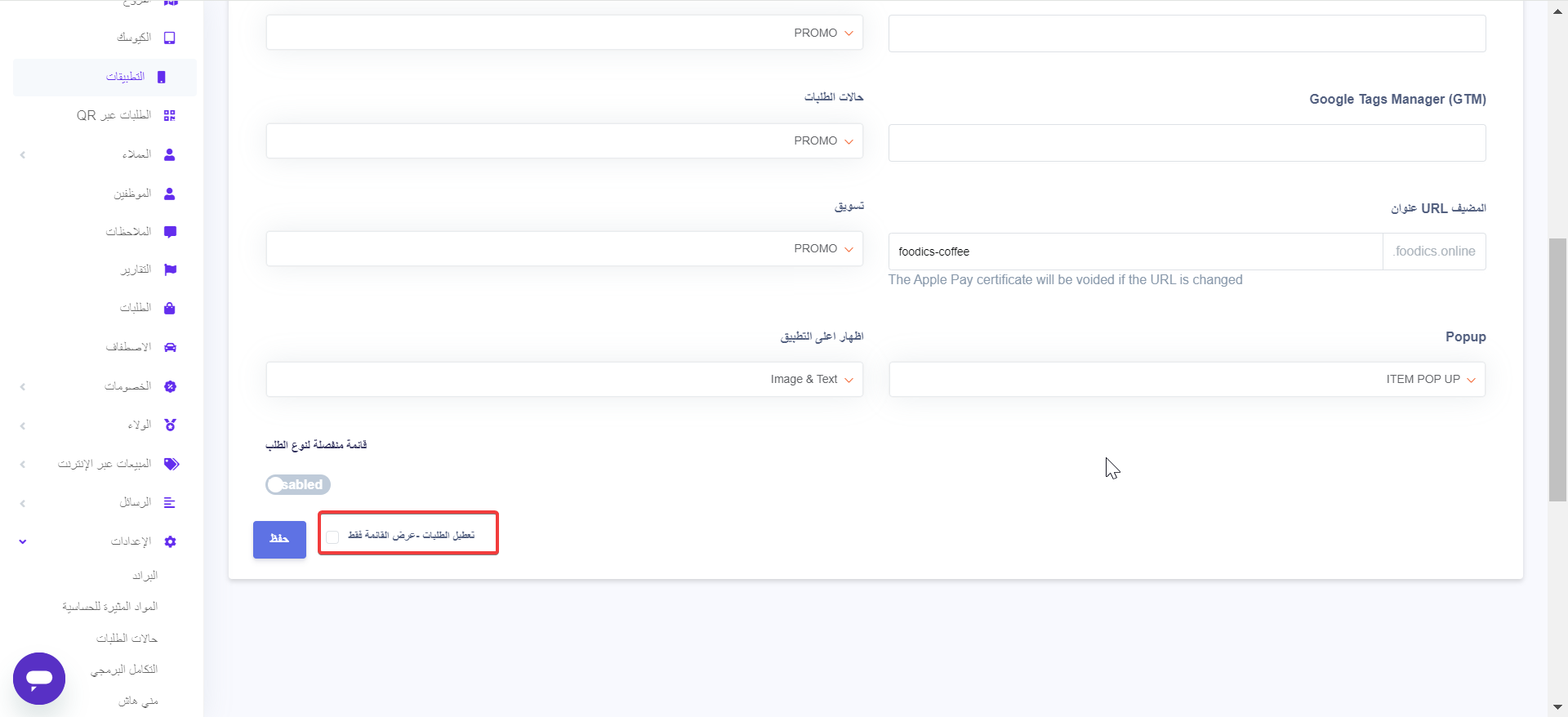Open the Image & Text dropdown
This screenshot has height=717, width=1568.
pos(564,380)
